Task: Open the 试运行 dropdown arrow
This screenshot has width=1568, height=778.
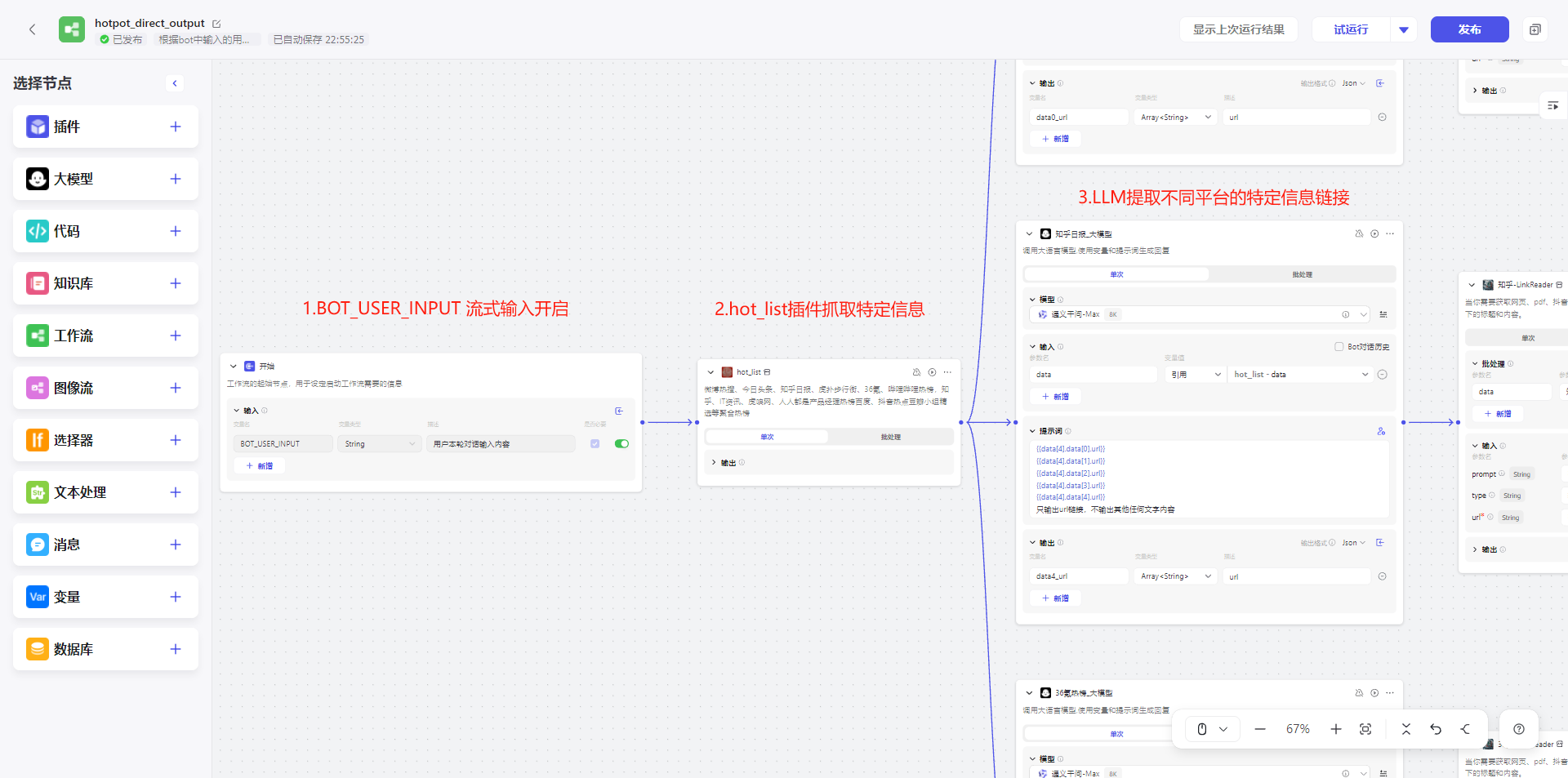Action: (x=1404, y=29)
